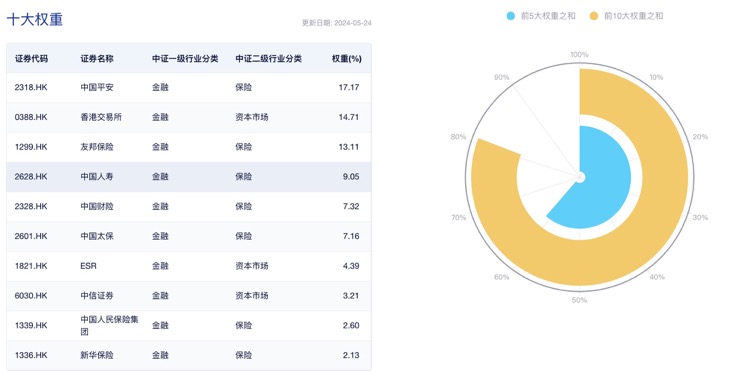Click the 证券名称 column header
Image resolution: width=730 pixels, height=376 pixels.
click(x=97, y=59)
